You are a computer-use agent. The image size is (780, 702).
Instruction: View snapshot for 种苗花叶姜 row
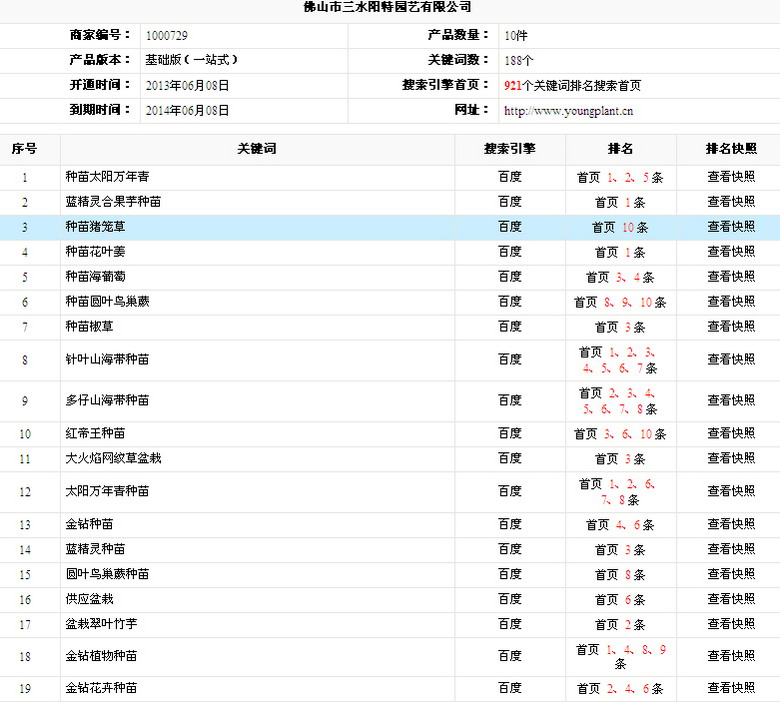pos(731,252)
